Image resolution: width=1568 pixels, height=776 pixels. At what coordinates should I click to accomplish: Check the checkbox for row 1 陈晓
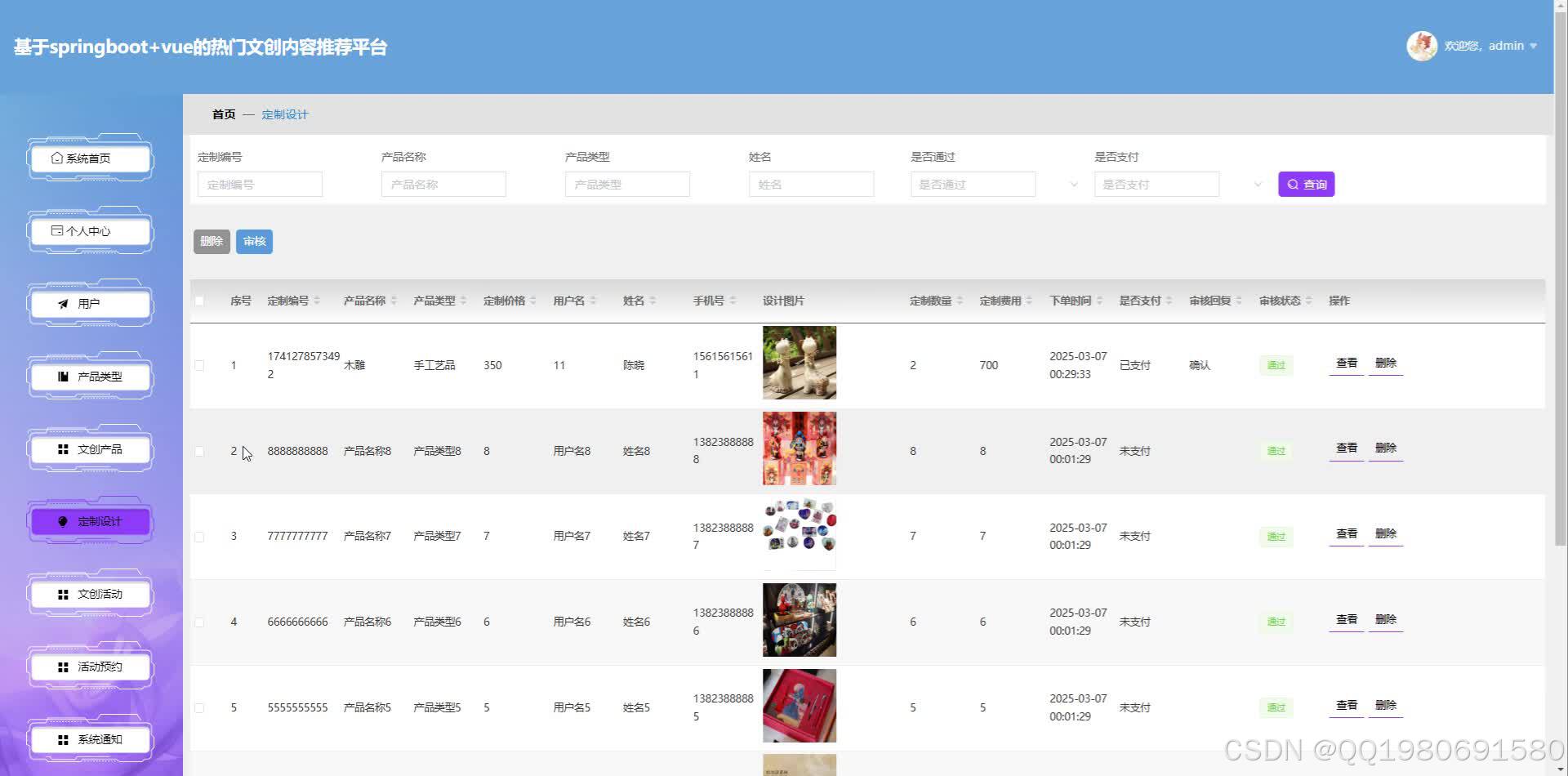click(198, 365)
